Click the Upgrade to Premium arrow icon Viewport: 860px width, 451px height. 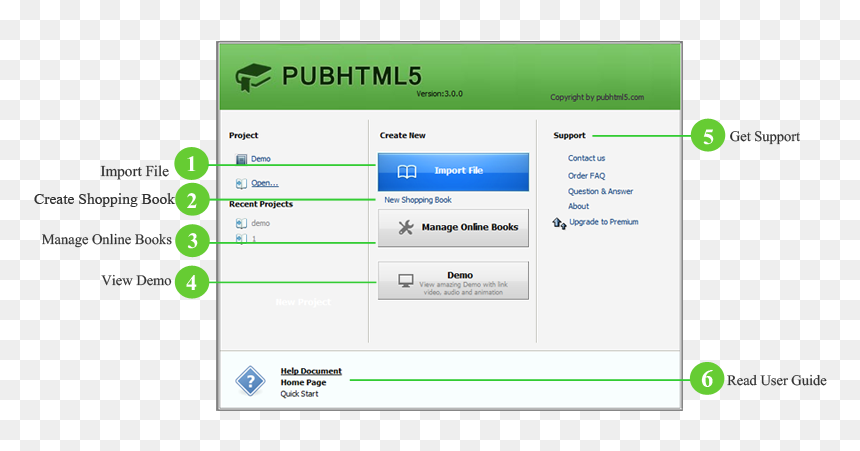(x=559, y=223)
